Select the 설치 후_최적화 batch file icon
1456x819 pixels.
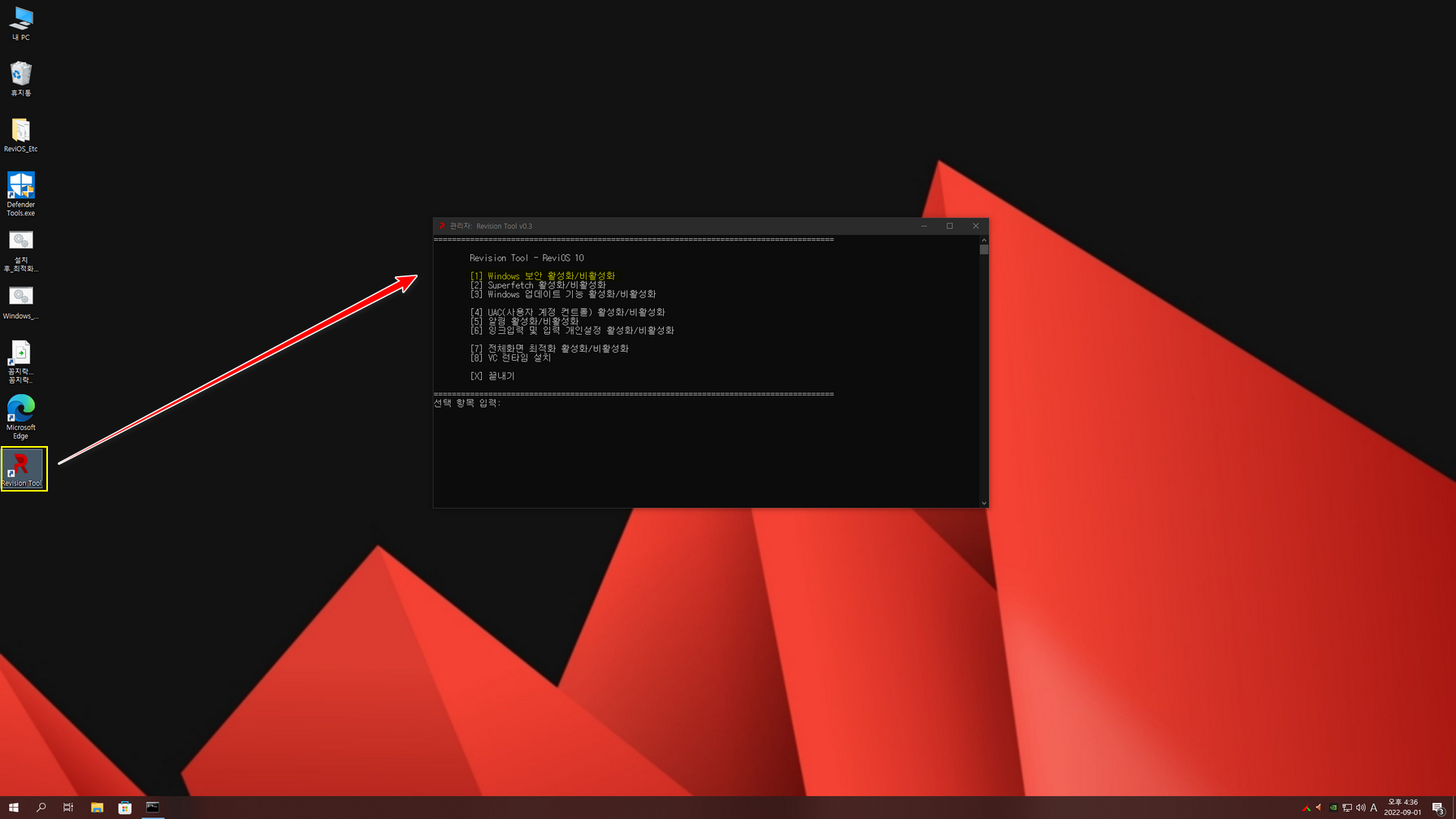[x=21, y=251]
